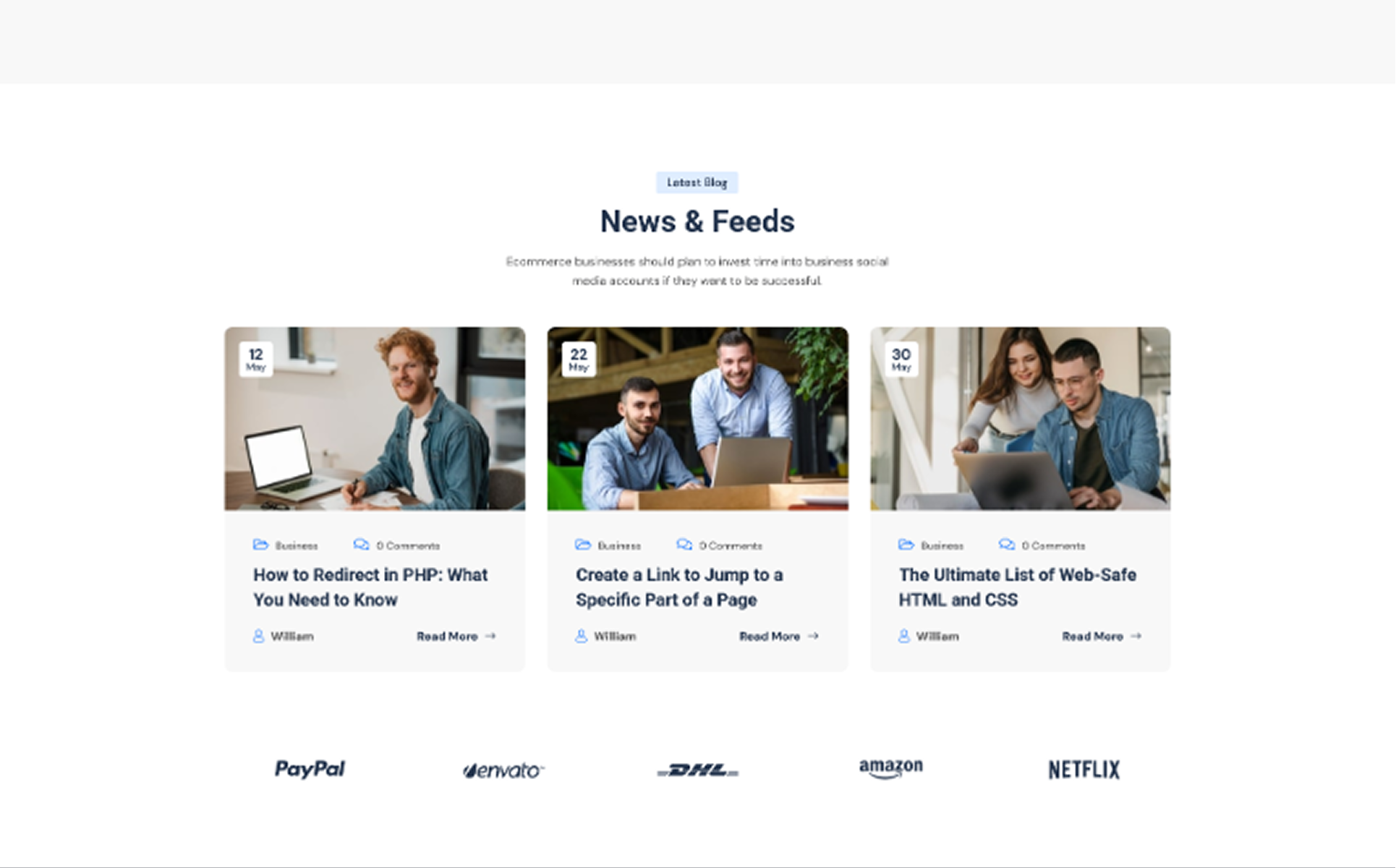
Task: Click the blog thumbnail of two men with a laptop
Action: (697, 419)
